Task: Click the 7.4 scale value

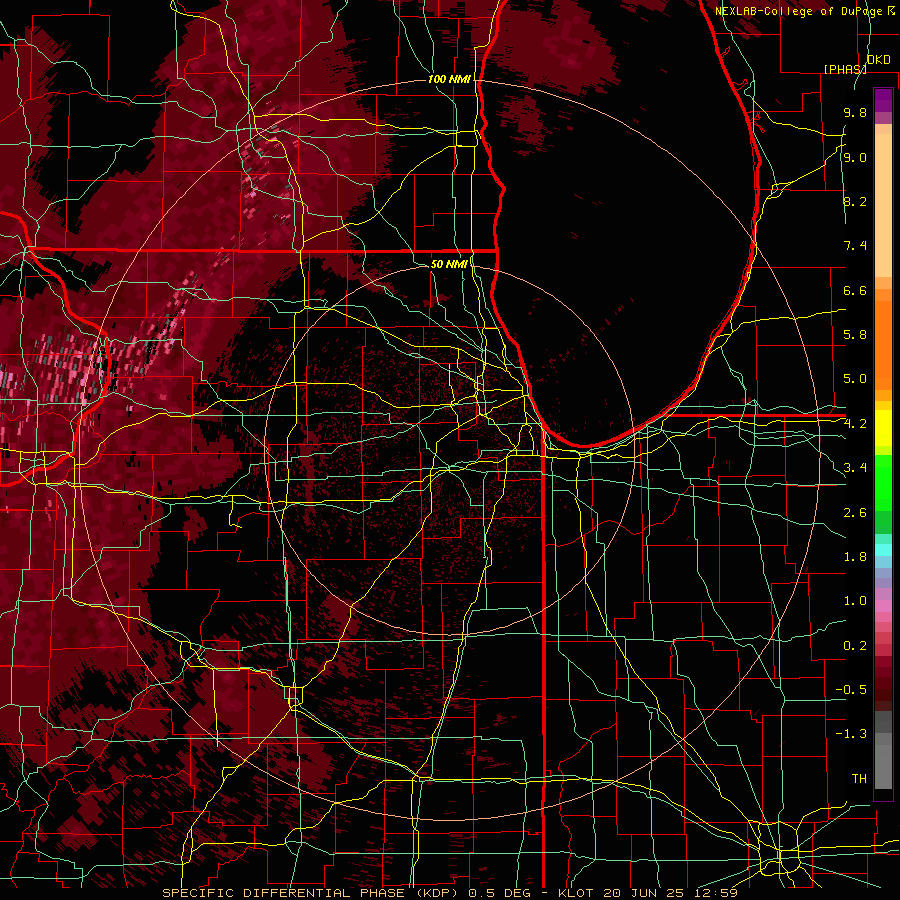Action: [855, 246]
